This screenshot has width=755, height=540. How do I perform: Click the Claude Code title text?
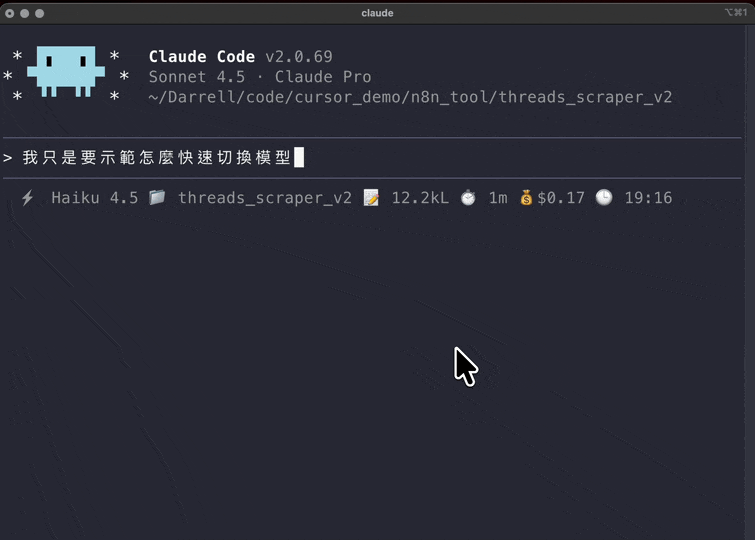(202, 56)
